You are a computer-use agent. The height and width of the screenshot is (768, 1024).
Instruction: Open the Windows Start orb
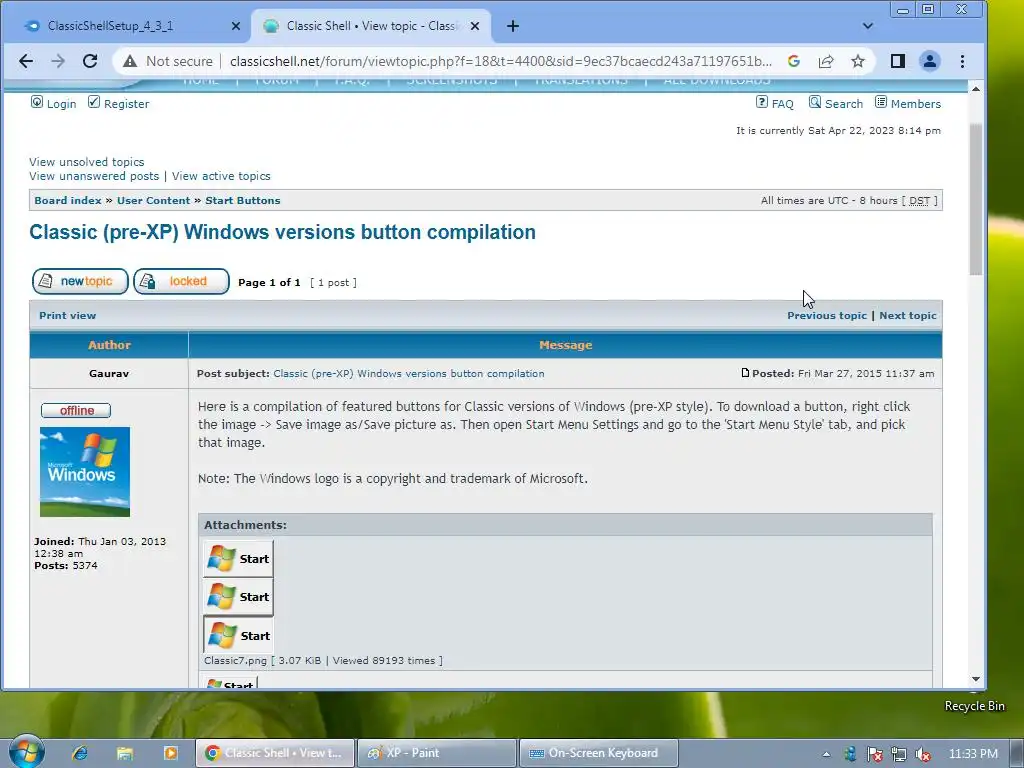pyautogui.click(x=26, y=751)
